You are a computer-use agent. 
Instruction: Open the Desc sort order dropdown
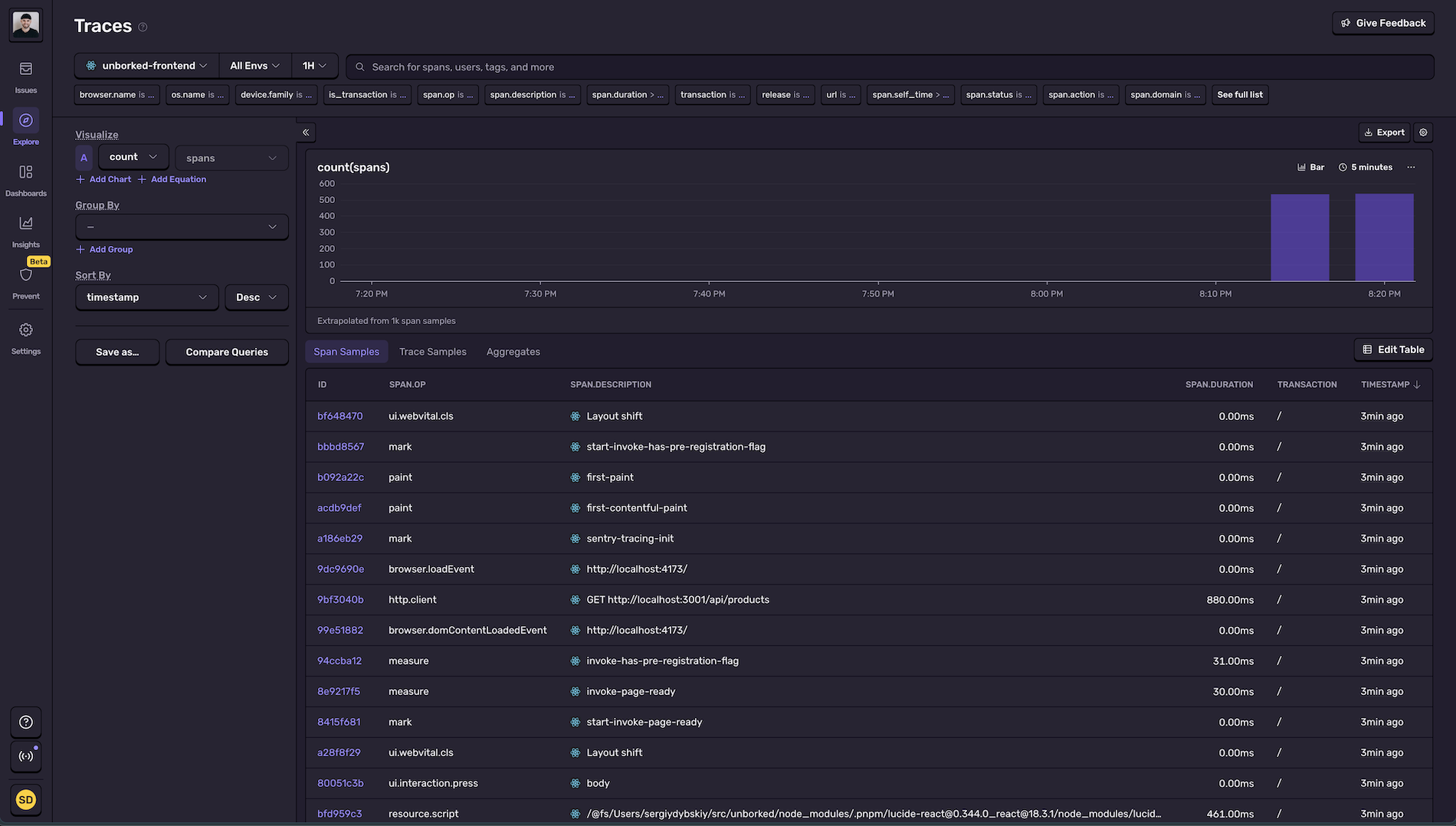[x=256, y=297]
